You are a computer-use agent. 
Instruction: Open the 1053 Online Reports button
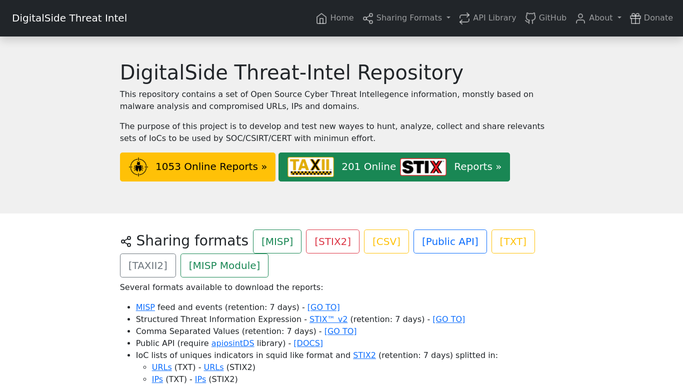(198, 167)
